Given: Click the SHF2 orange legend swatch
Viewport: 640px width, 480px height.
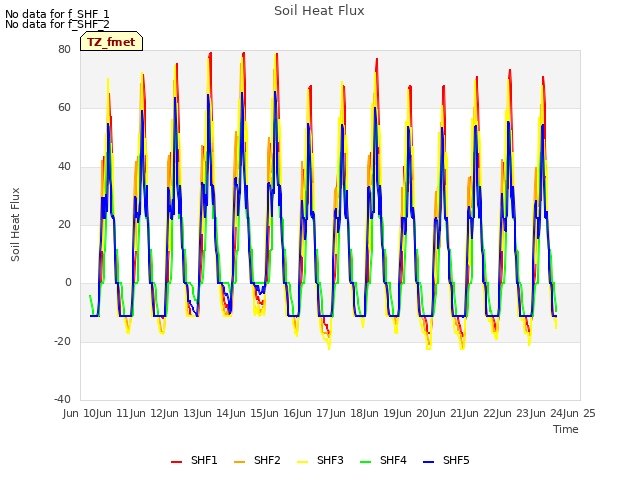Looking at the screenshot, I should click(239, 462).
